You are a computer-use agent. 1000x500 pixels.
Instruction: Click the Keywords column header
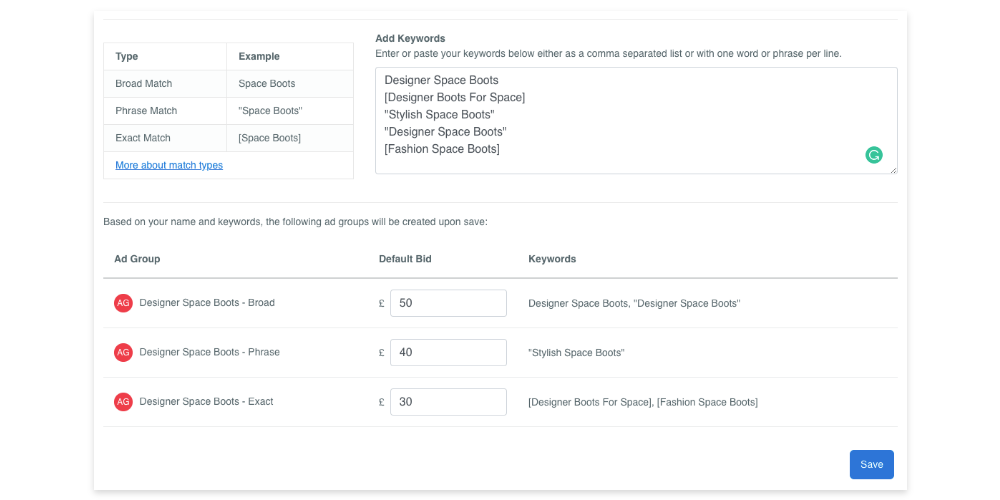pyautogui.click(x=552, y=259)
